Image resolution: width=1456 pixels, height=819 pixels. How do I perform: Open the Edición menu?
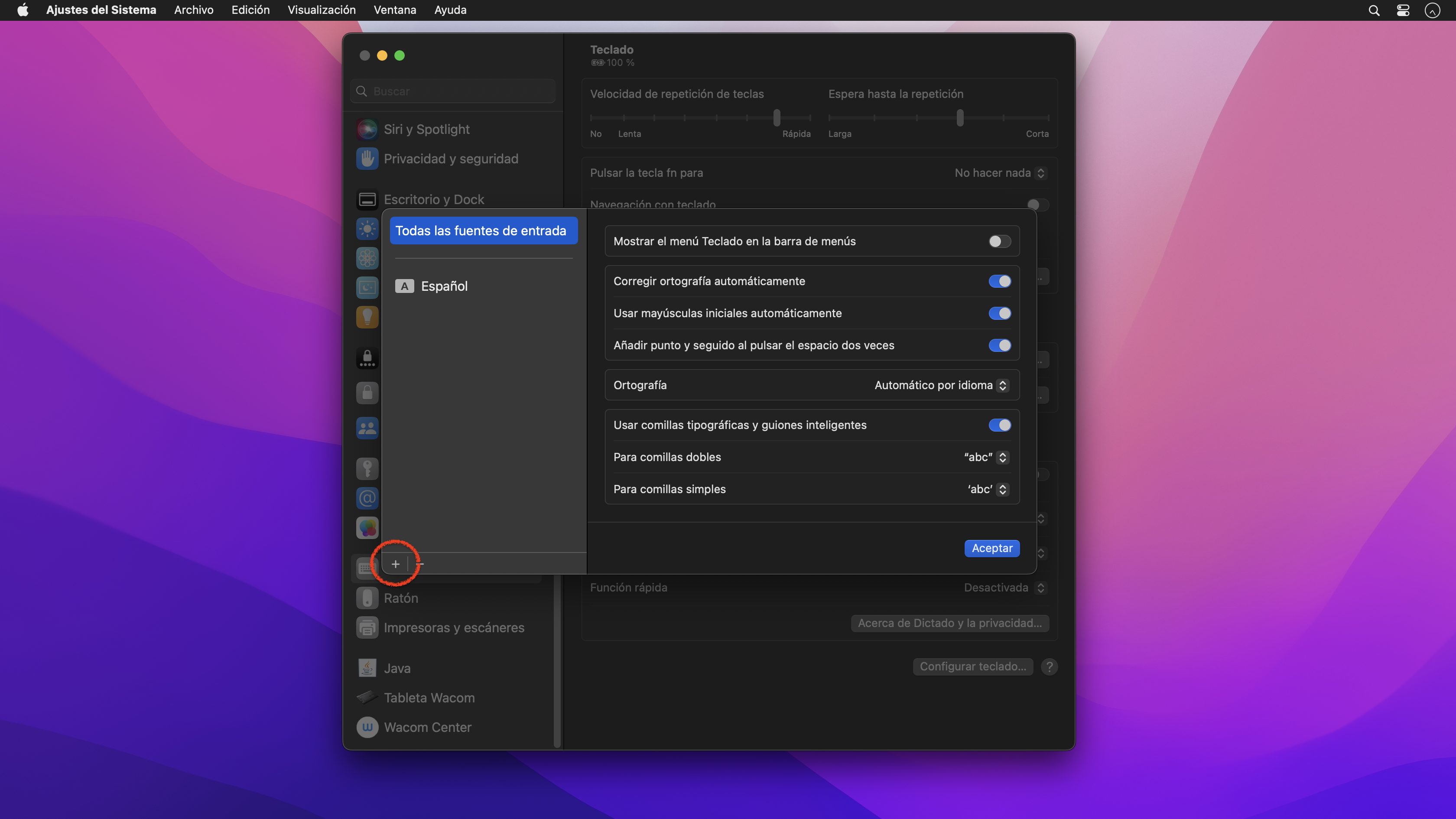[250, 10]
